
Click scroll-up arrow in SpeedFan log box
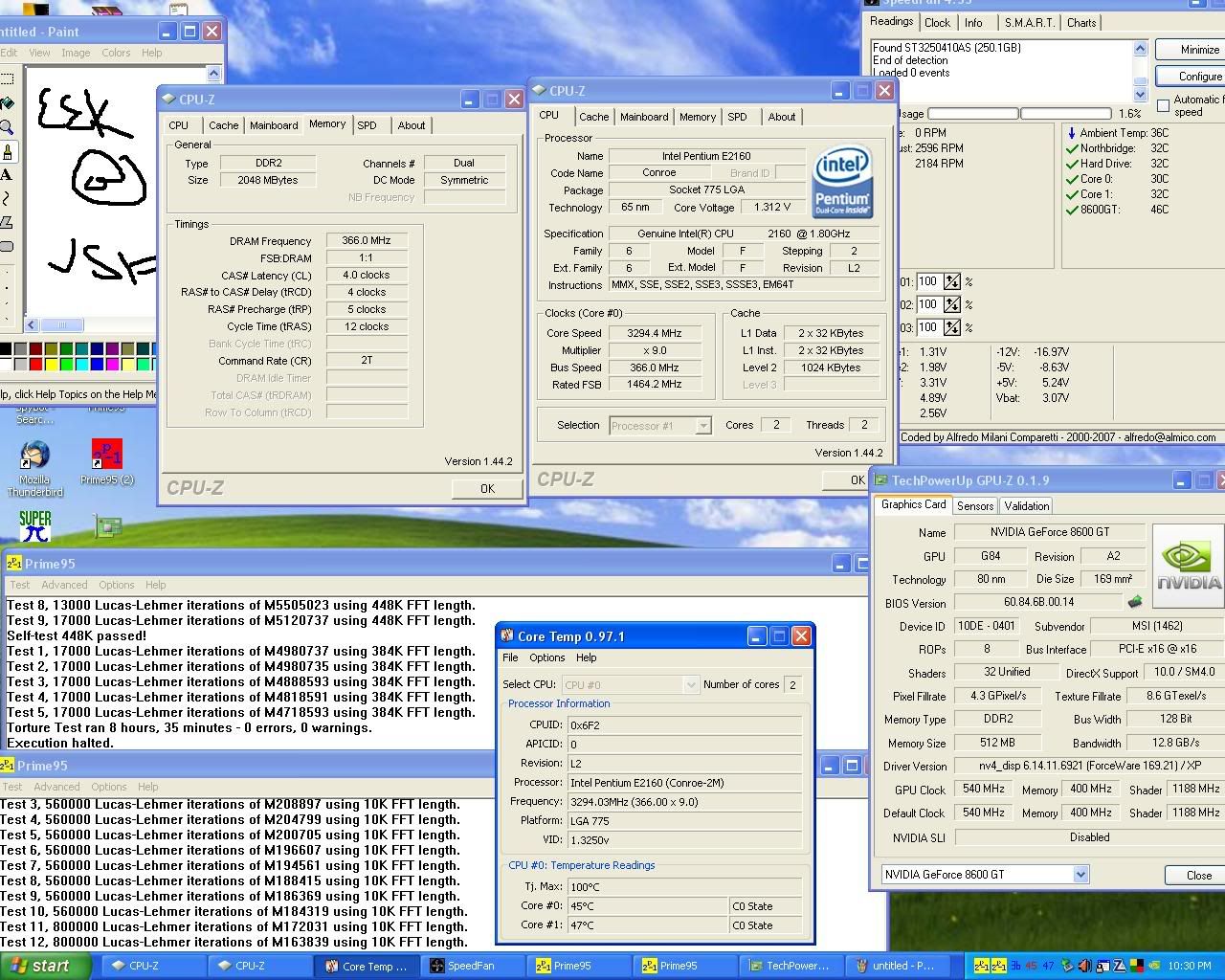[x=1140, y=48]
